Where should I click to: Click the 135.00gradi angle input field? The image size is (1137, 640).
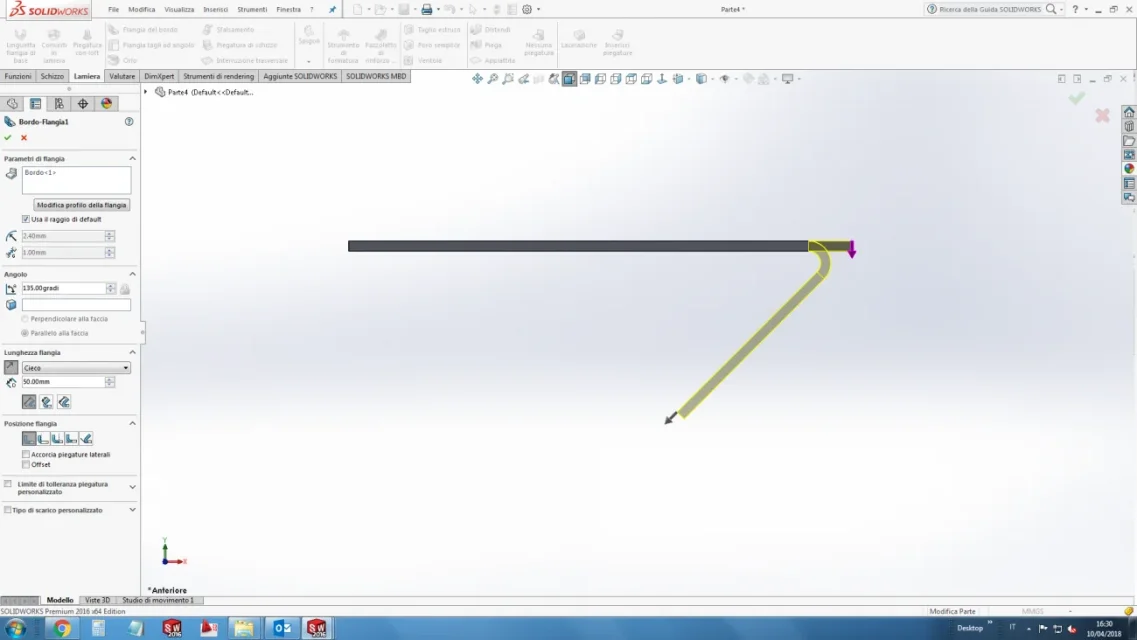pyautogui.click(x=64, y=288)
